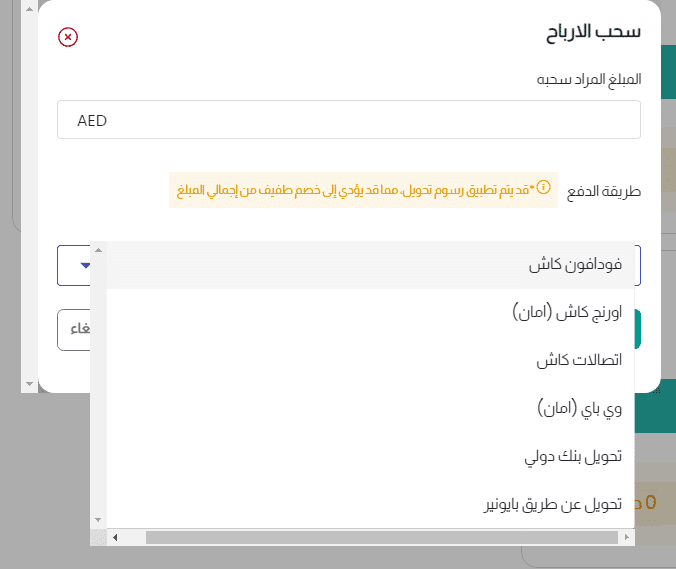This screenshot has width=676, height=569.
Task: Click the dropdown list scroll-down arrow
Action: point(98,520)
